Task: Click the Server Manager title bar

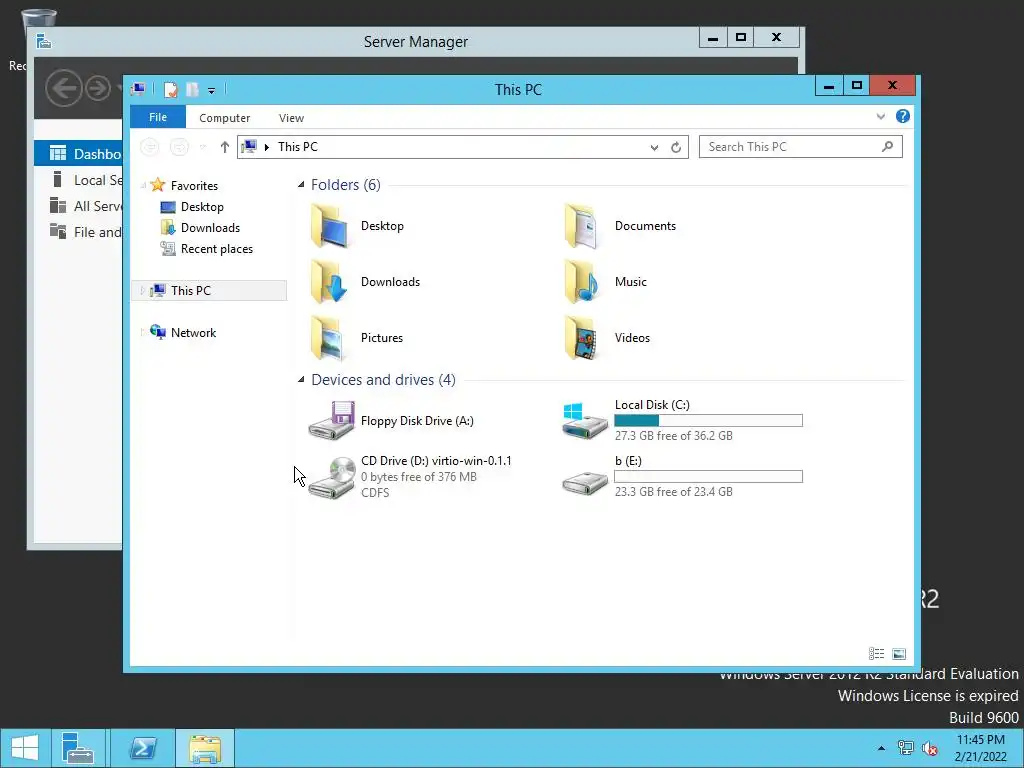Action: [x=415, y=42]
